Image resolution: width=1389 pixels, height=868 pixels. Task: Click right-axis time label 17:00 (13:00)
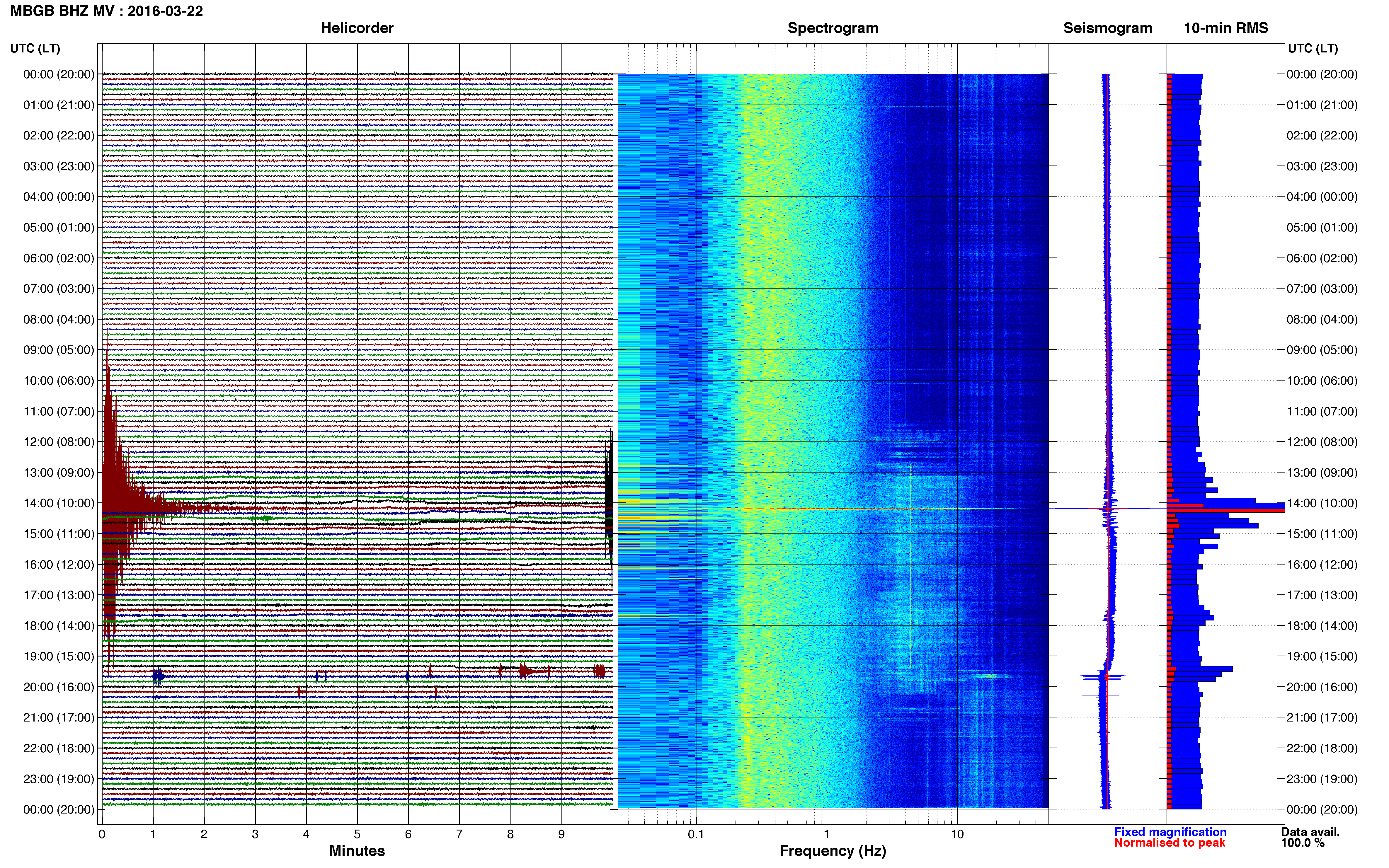pyautogui.click(x=1322, y=595)
